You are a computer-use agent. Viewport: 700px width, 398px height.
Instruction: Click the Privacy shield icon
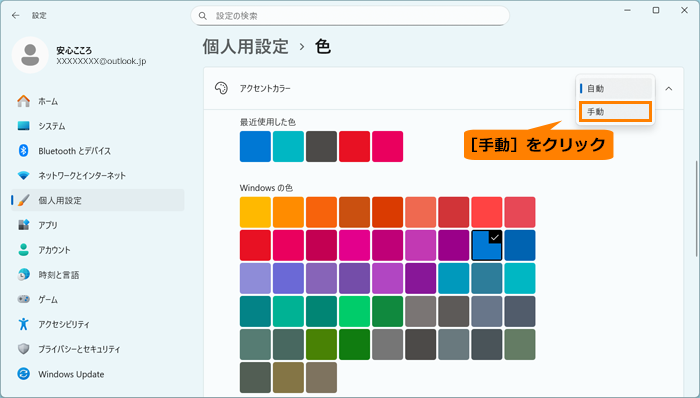pyautogui.click(x=24, y=349)
